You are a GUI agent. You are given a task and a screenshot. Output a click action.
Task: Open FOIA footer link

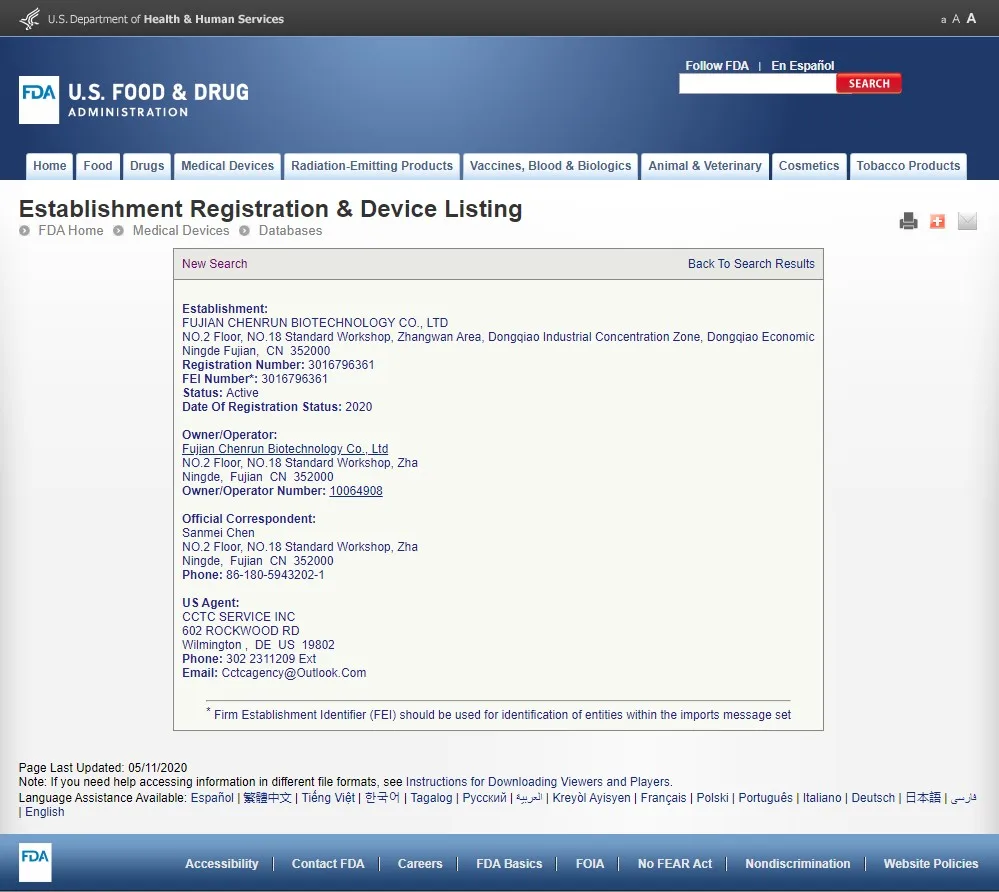[x=590, y=864]
